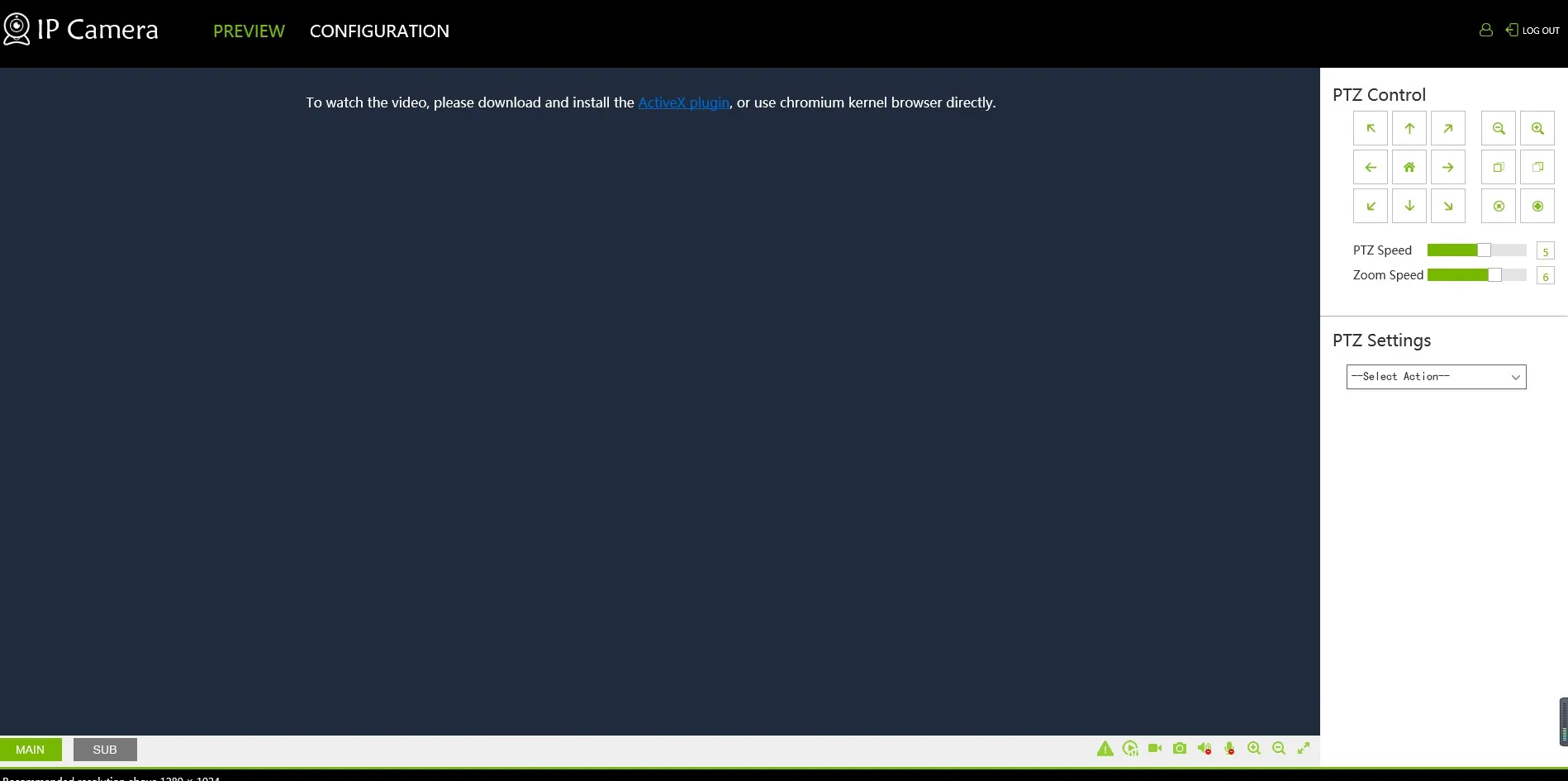Take a snapshot with the camera icon
The image size is (1568, 781).
pyautogui.click(x=1180, y=748)
